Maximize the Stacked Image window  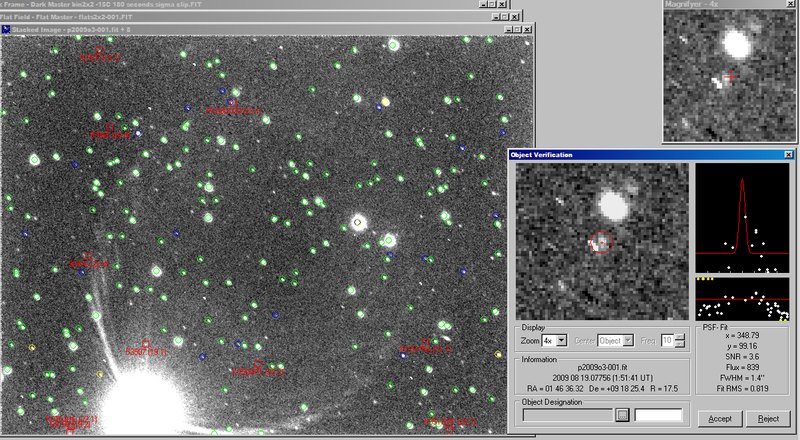tap(517, 30)
